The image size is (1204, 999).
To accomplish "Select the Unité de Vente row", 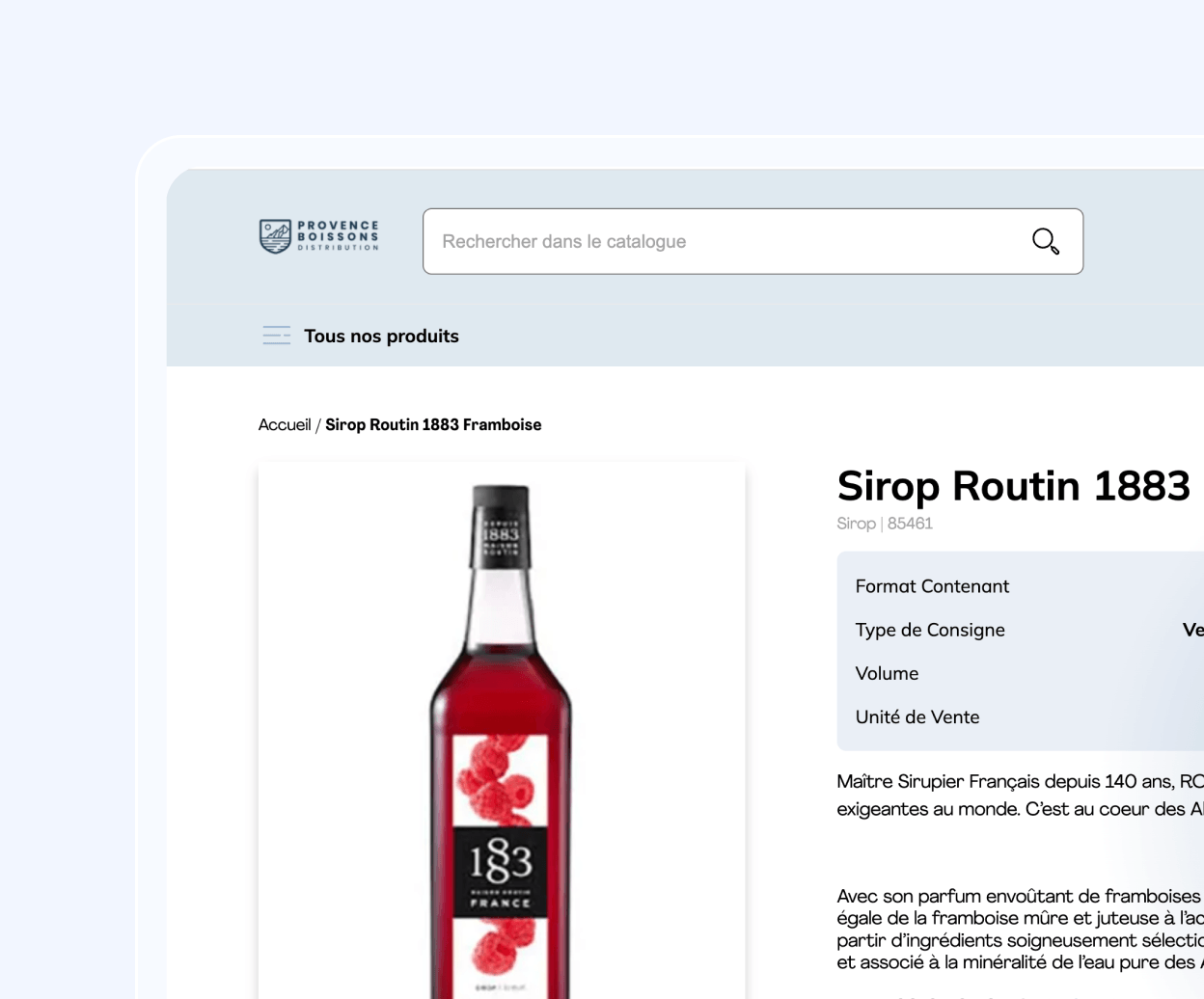I will coord(1021,716).
